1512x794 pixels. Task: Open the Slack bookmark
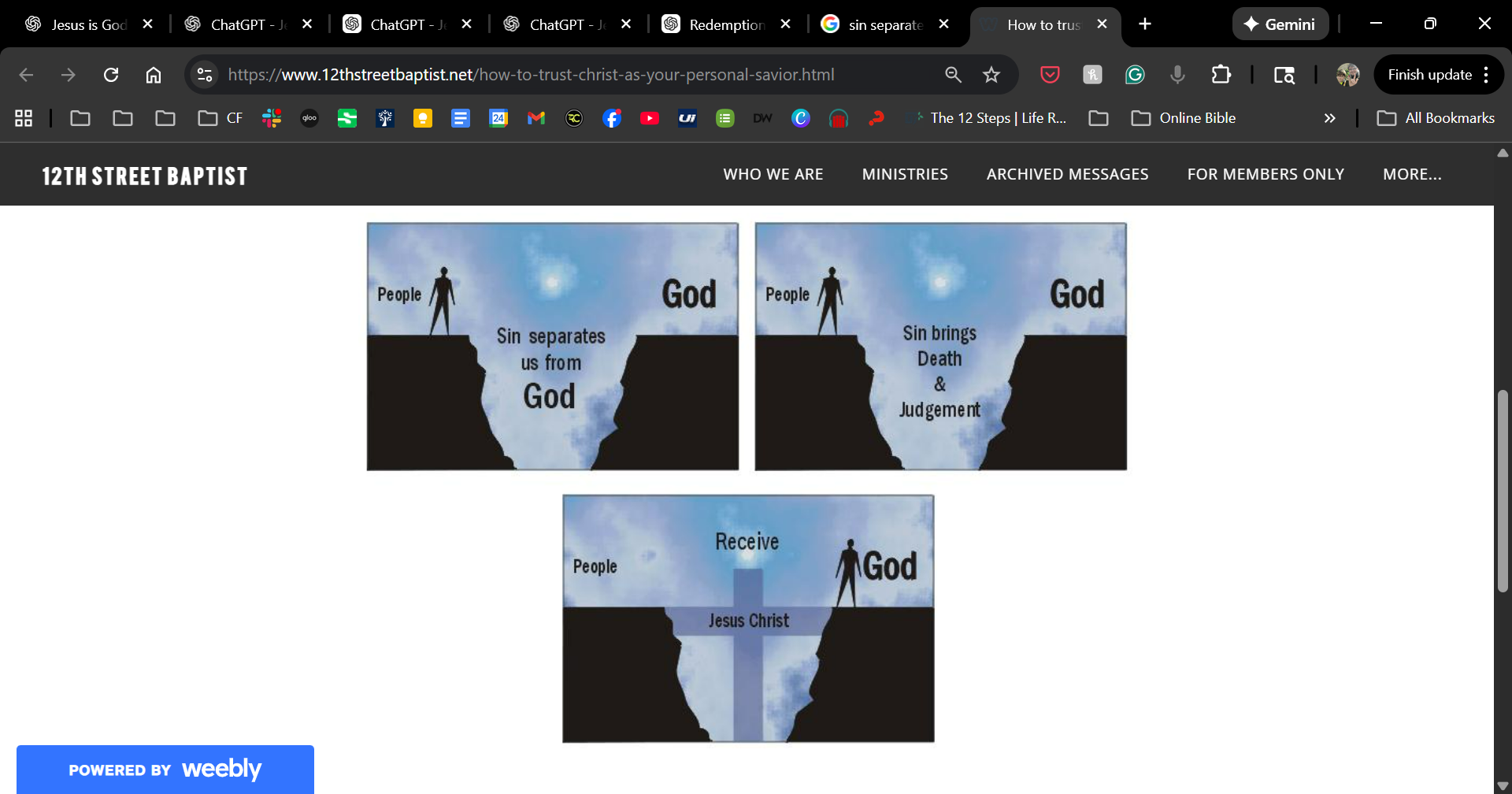click(x=272, y=118)
